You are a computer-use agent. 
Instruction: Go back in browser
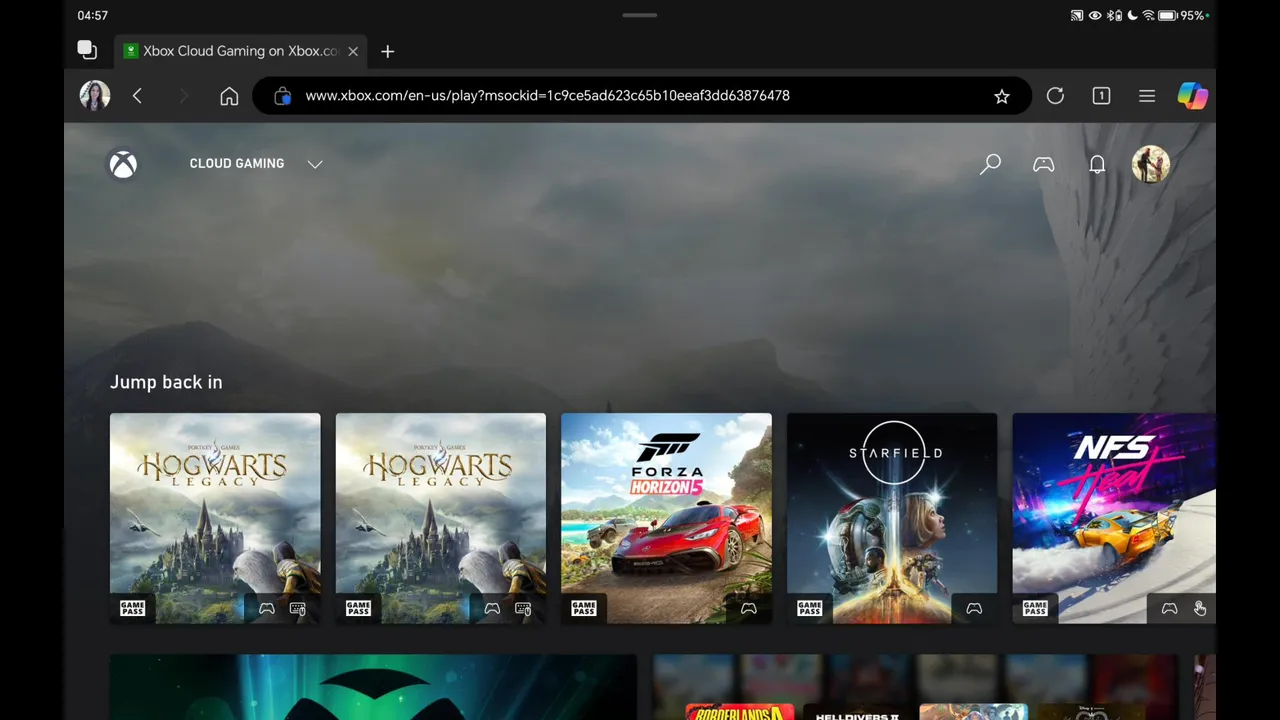tap(137, 96)
